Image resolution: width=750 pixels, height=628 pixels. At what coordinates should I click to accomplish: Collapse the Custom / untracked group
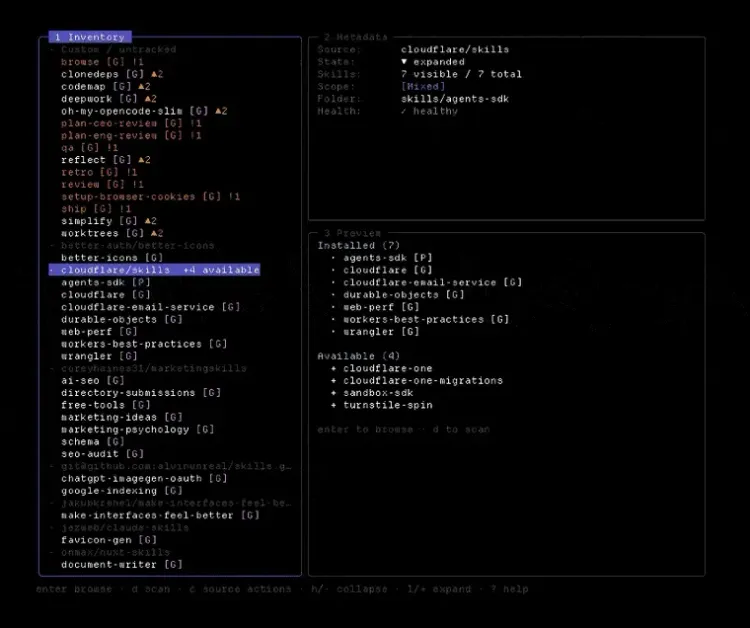pos(52,49)
